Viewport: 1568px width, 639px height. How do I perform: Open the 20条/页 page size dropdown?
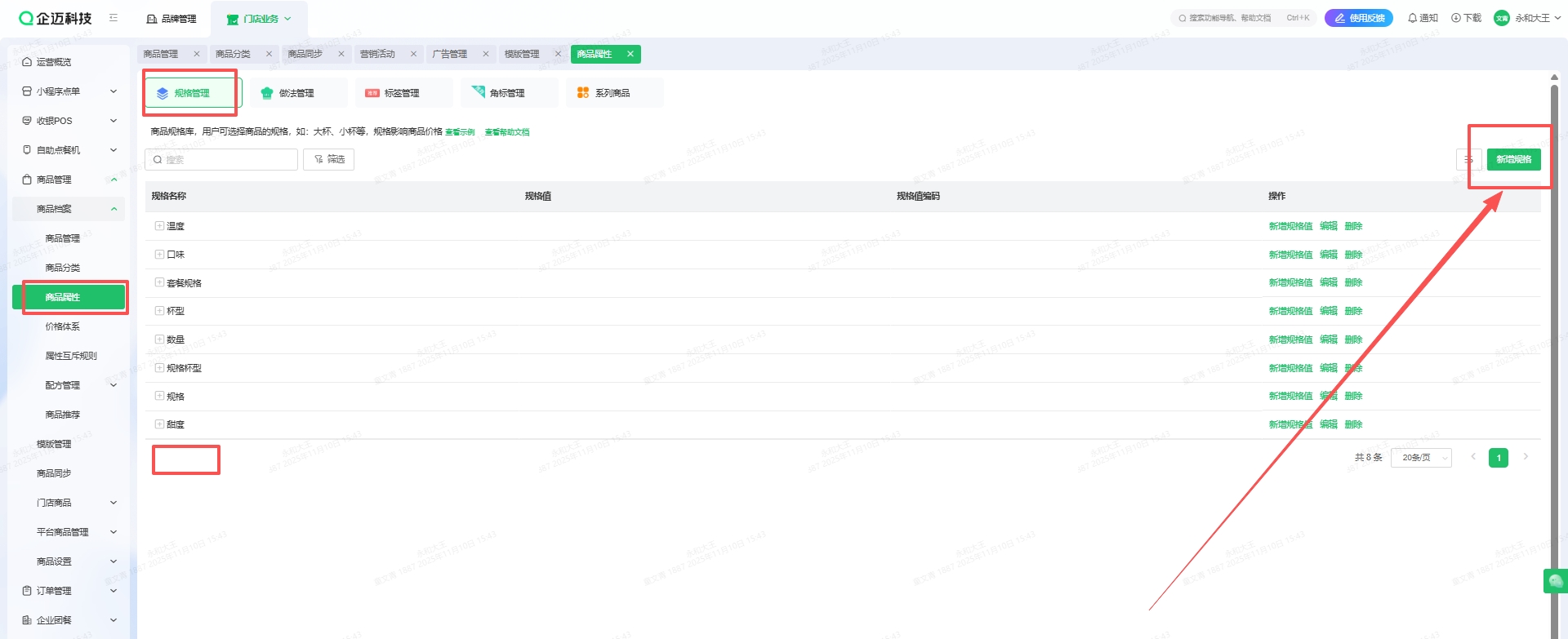pos(1421,458)
